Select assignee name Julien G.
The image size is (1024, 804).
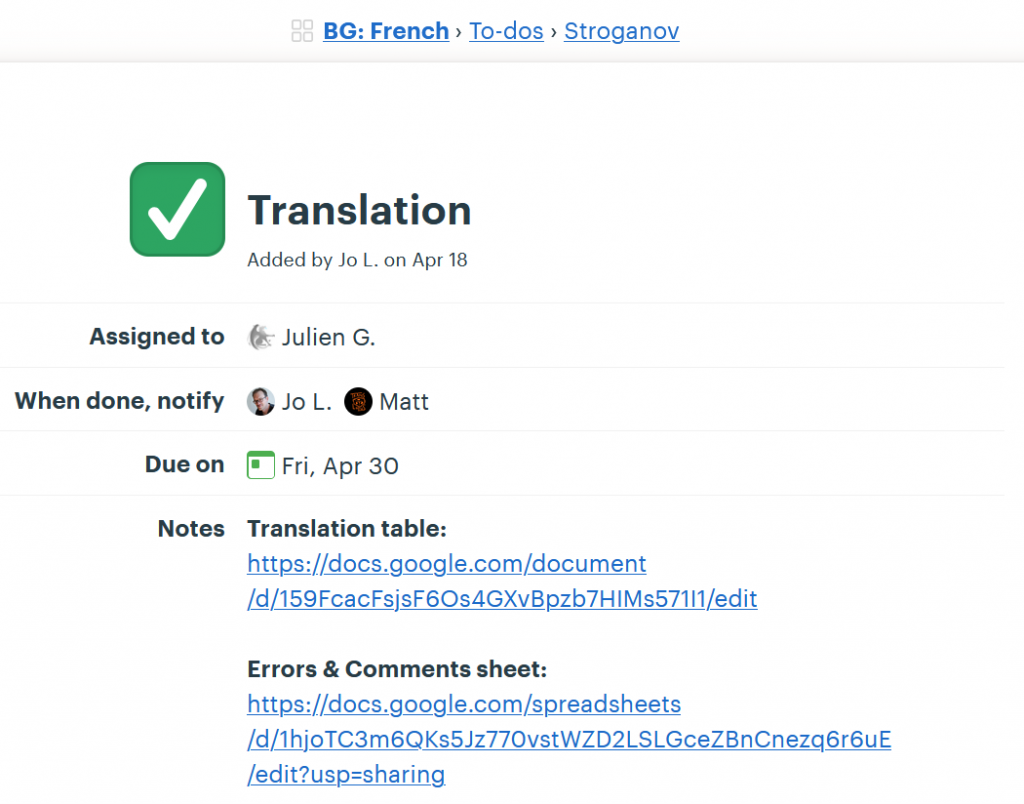coord(328,337)
